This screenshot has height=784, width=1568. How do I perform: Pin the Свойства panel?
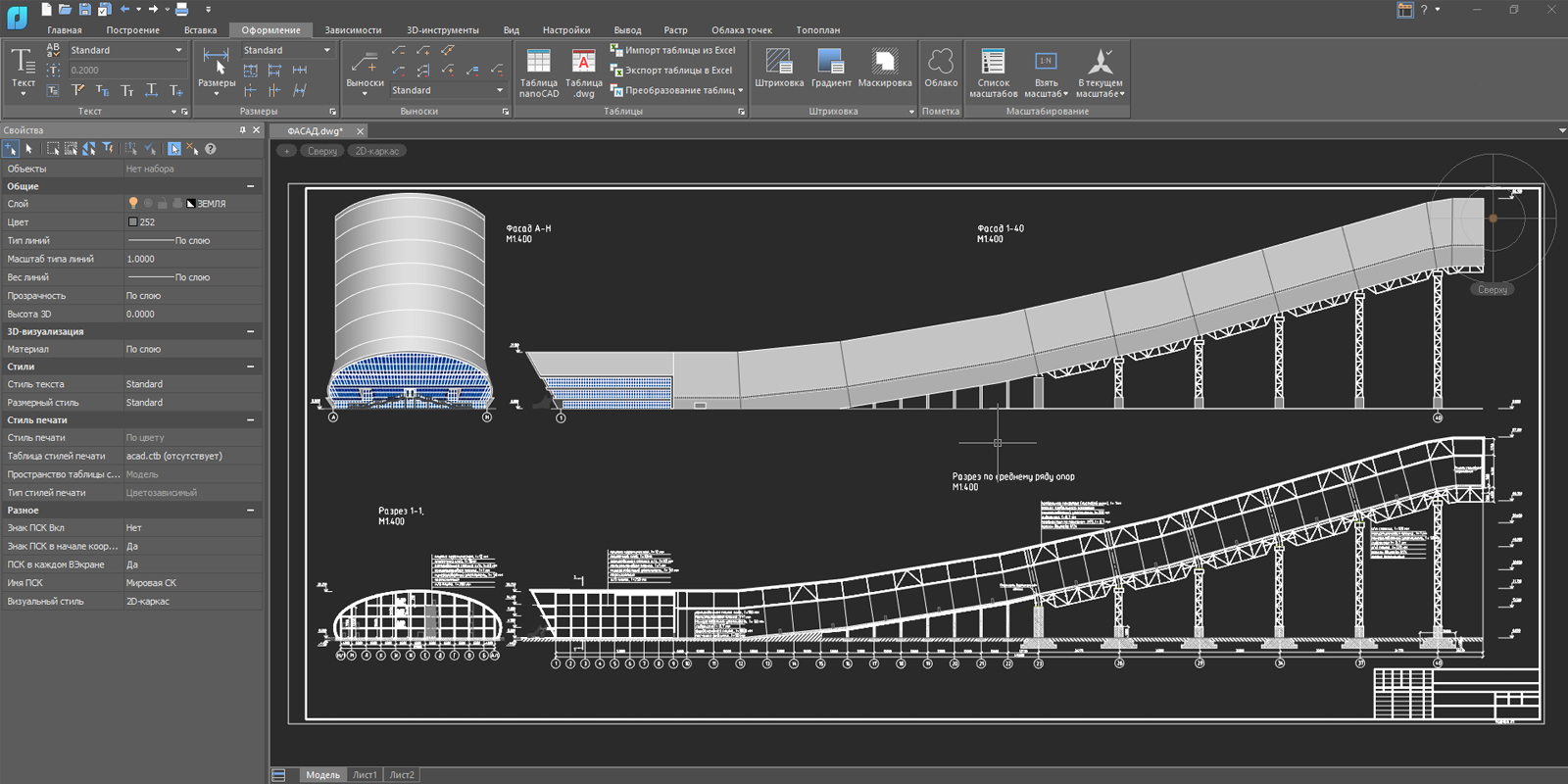242,129
